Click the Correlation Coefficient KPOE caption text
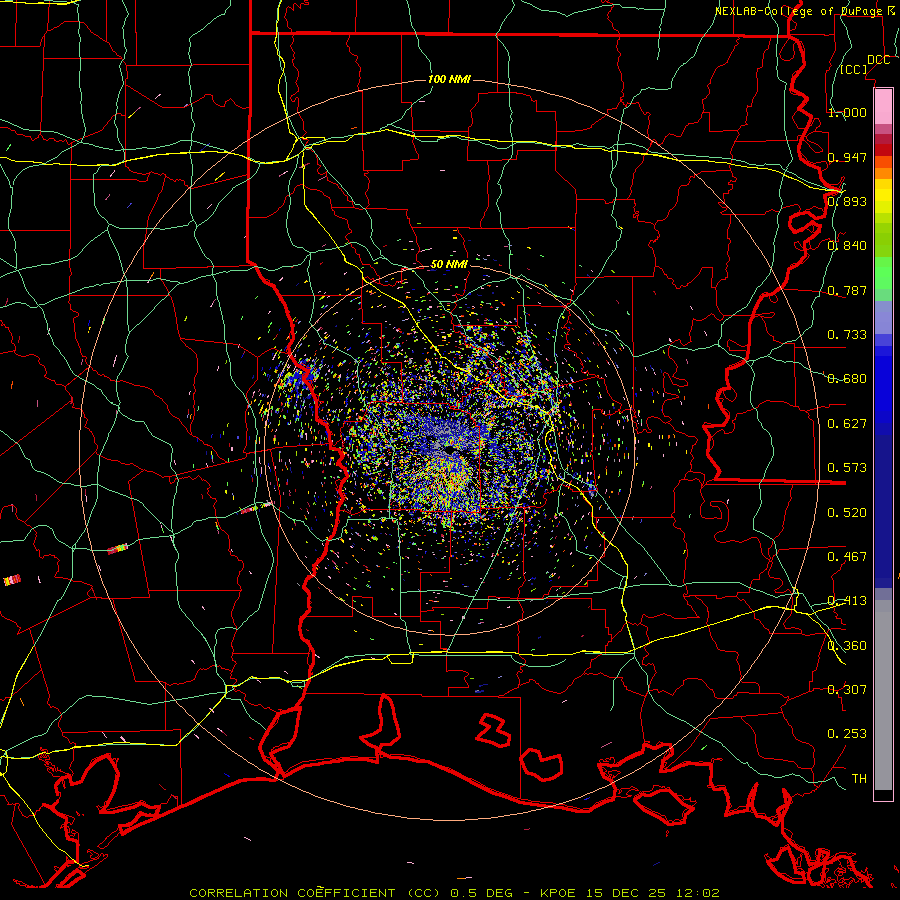 click(x=454, y=893)
